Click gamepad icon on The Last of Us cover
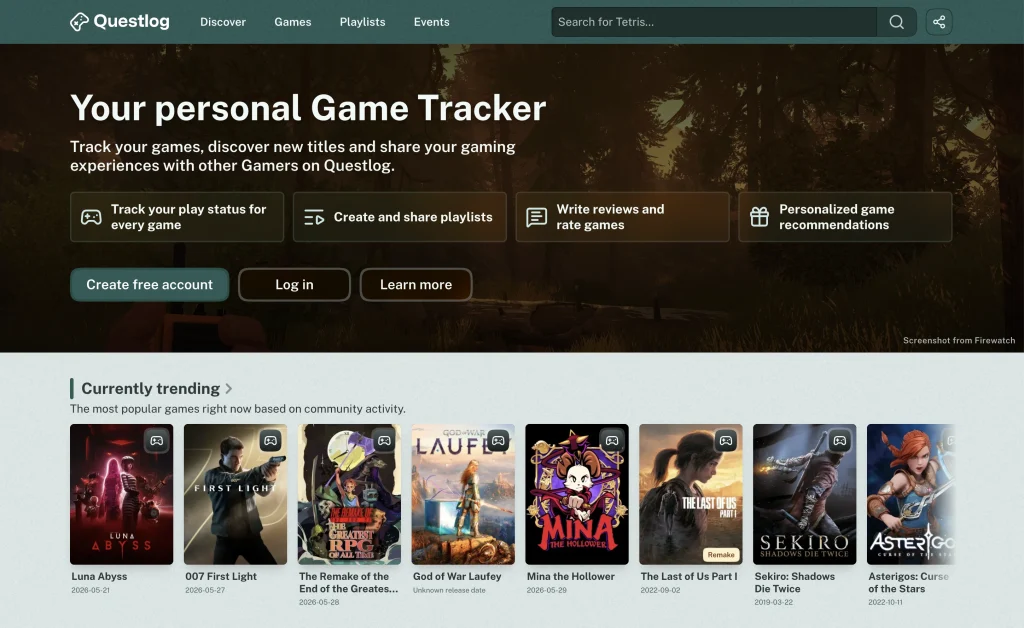Image resolution: width=1024 pixels, height=628 pixels. click(726, 441)
